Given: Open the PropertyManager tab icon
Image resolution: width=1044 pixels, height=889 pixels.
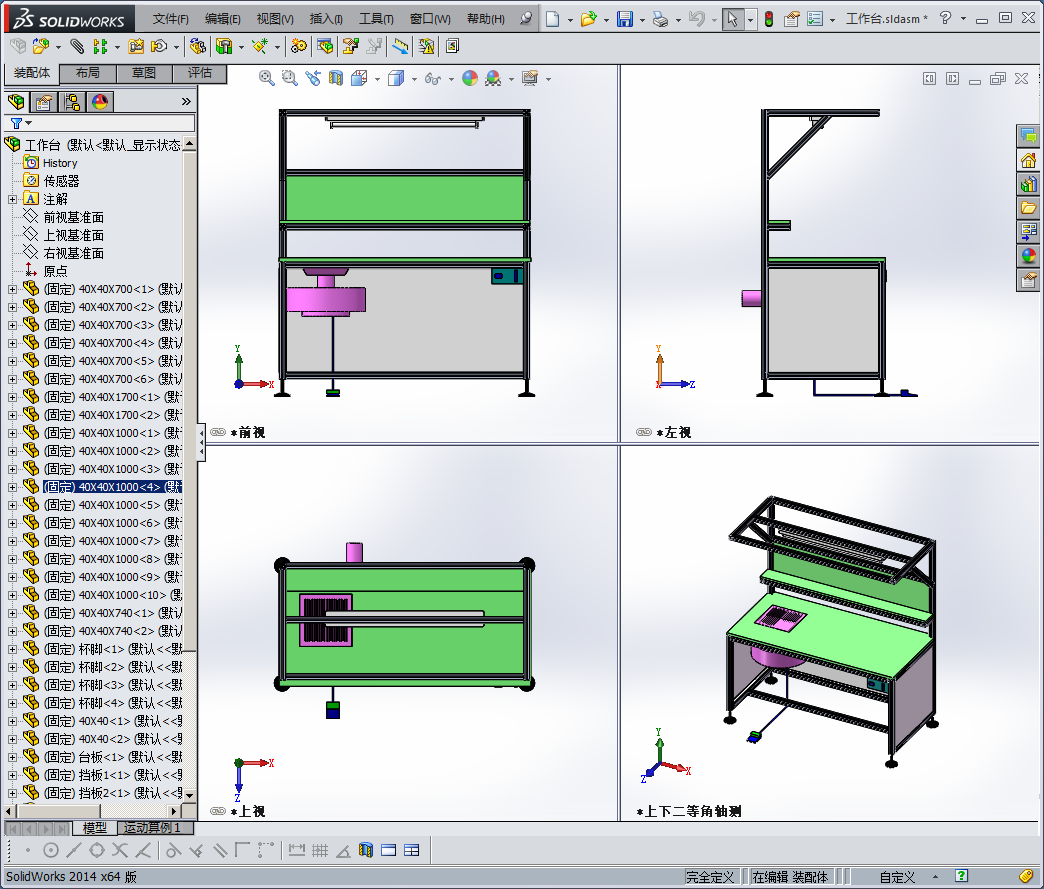Looking at the screenshot, I should (x=44, y=102).
